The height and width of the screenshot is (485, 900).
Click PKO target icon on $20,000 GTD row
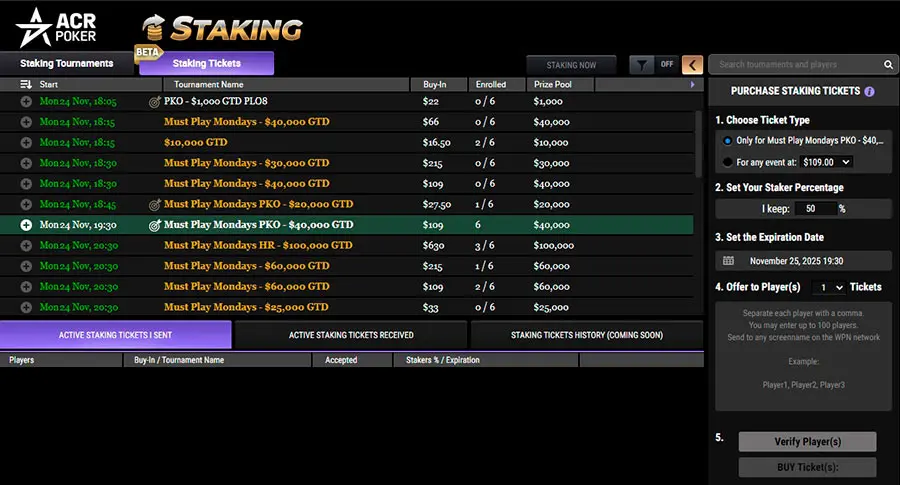pyautogui.click(x=154, y=204)
